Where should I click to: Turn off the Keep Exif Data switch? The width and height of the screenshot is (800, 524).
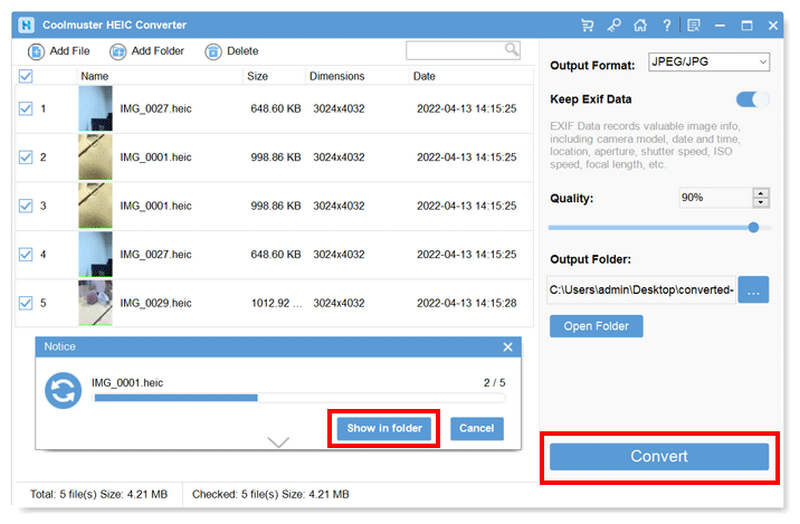coord(752,99)
